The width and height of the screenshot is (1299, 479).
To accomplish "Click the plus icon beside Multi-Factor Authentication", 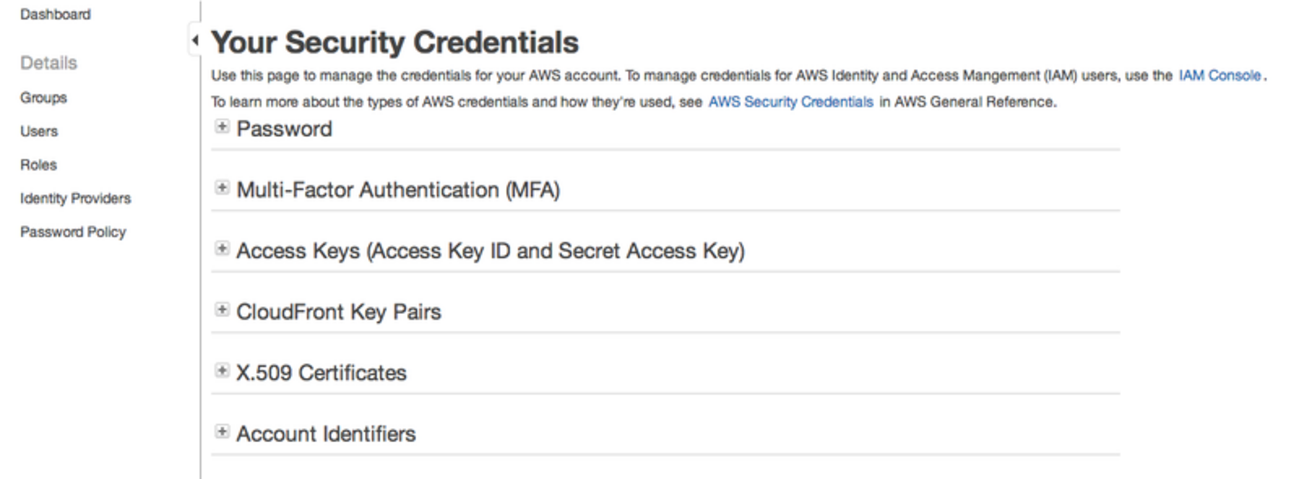I will coord(222,188).
